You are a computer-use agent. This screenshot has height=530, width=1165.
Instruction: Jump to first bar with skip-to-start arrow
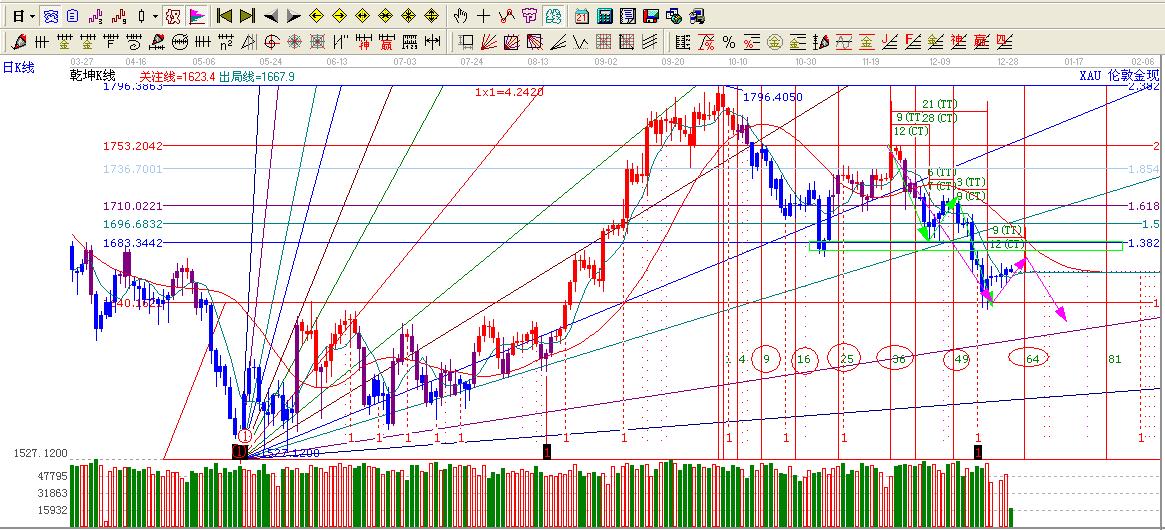[x=224, y=16]
